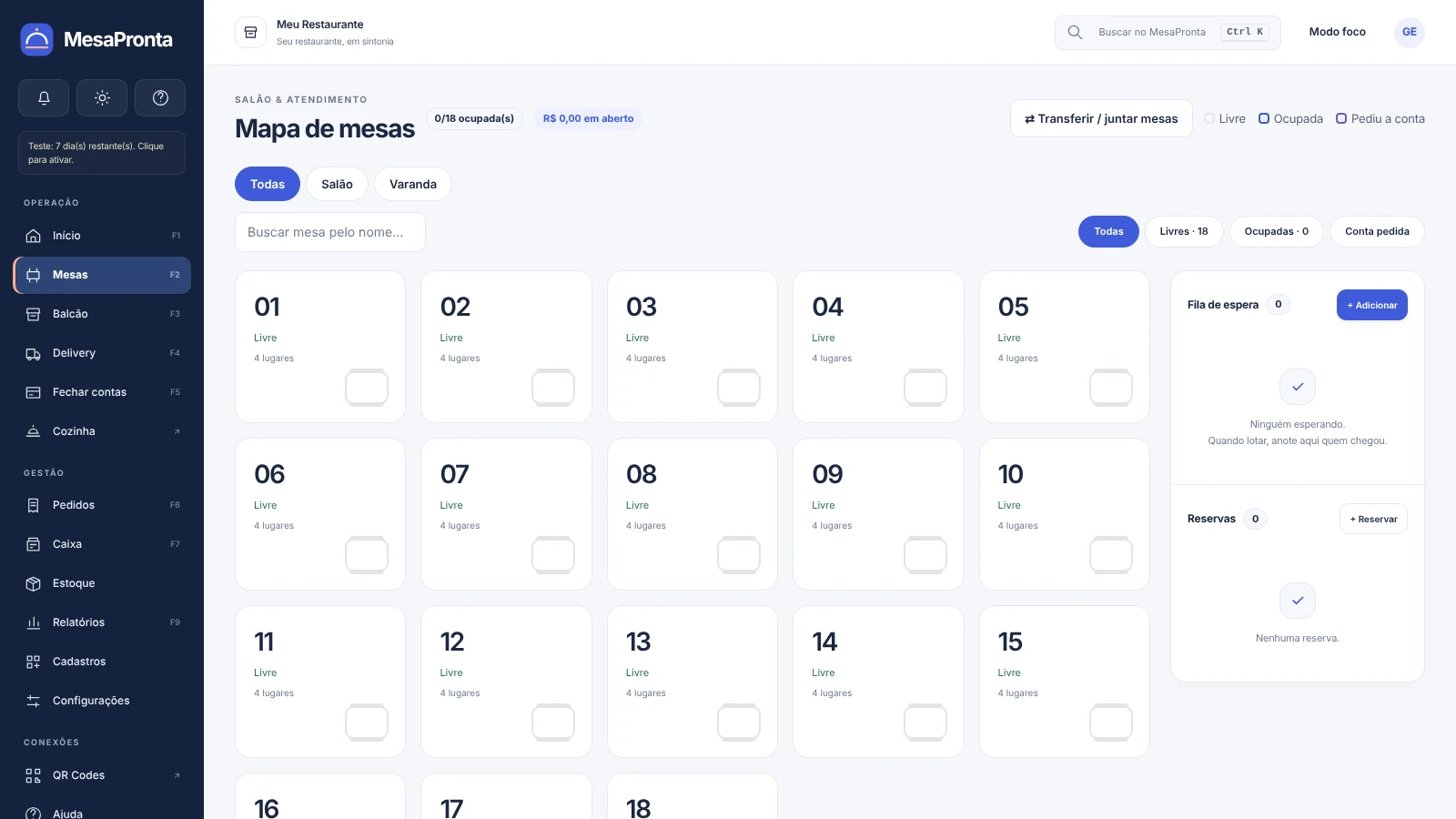
Task: Open Cadastros section
Action: [x=102, y=662]
